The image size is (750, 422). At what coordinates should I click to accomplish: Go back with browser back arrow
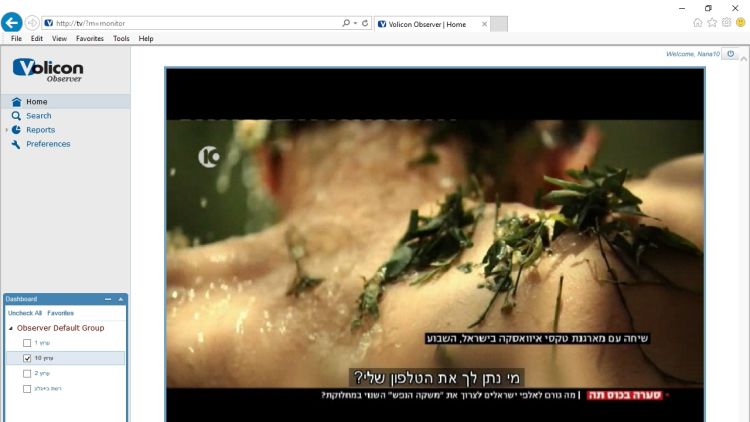(x=13, y=22)
